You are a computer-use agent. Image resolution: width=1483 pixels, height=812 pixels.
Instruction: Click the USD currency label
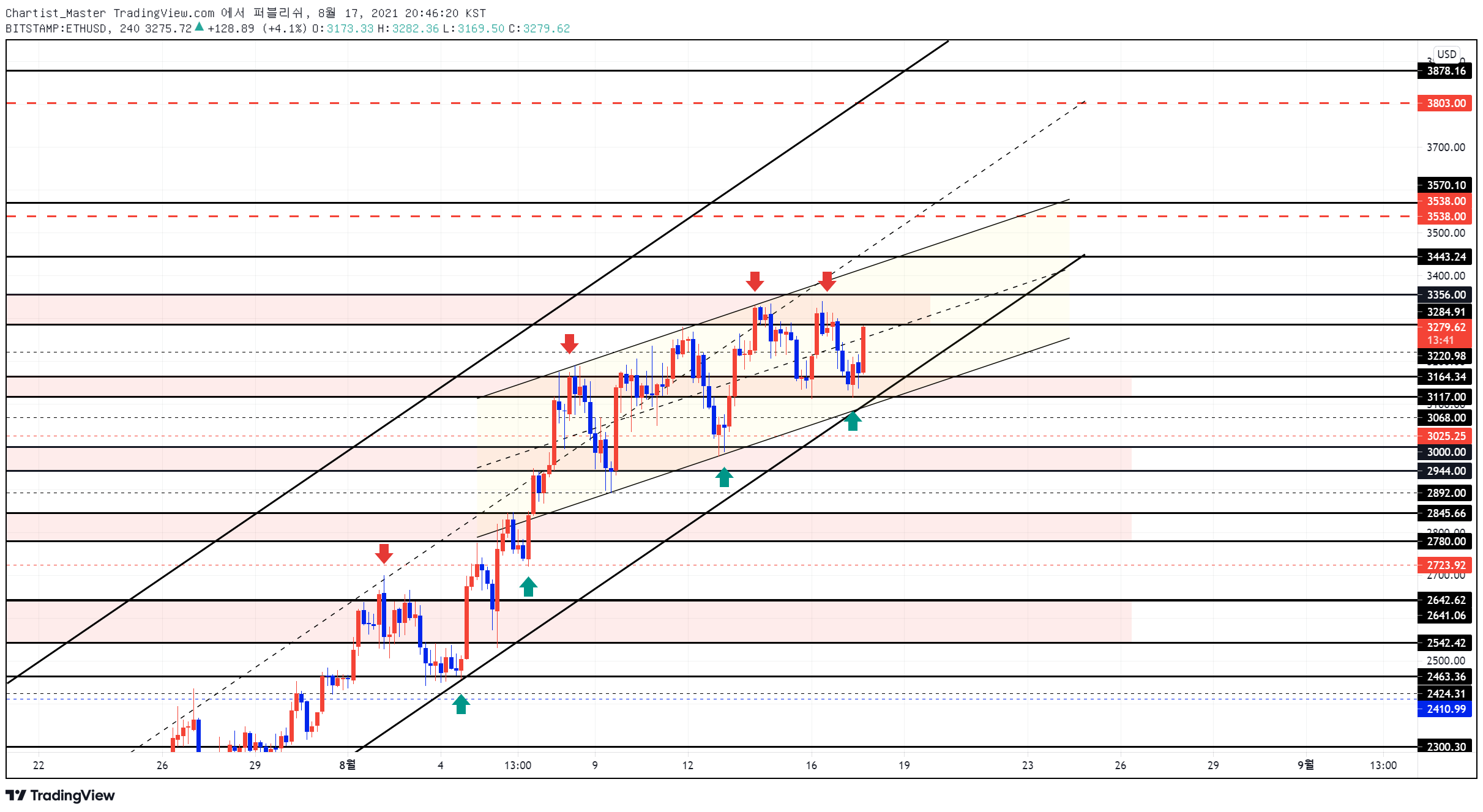1446,54
